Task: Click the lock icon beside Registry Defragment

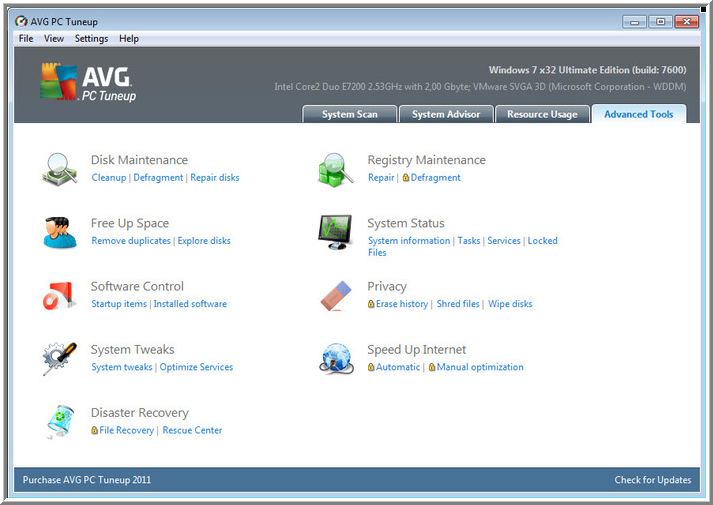Action: click(406, 177)
